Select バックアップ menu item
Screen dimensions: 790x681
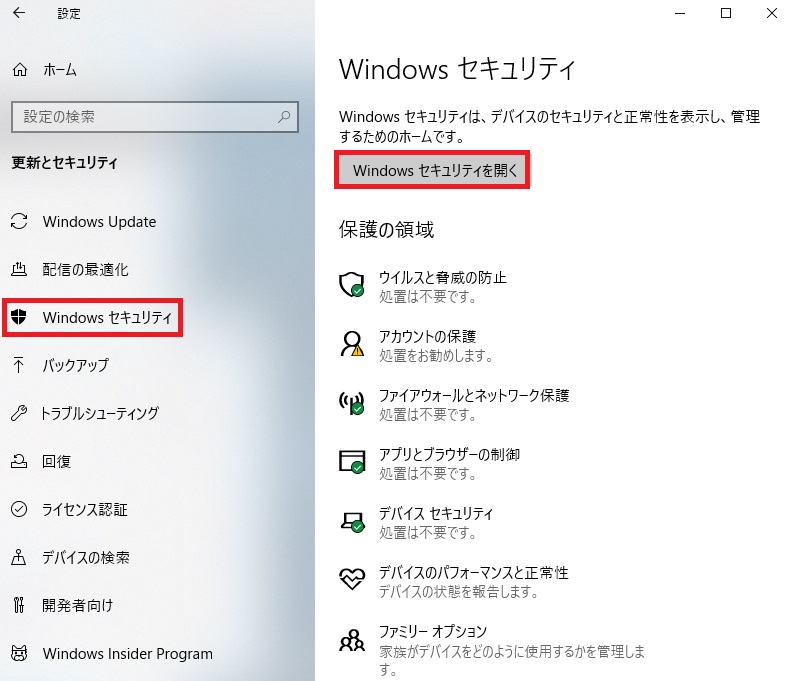[75, 365]
